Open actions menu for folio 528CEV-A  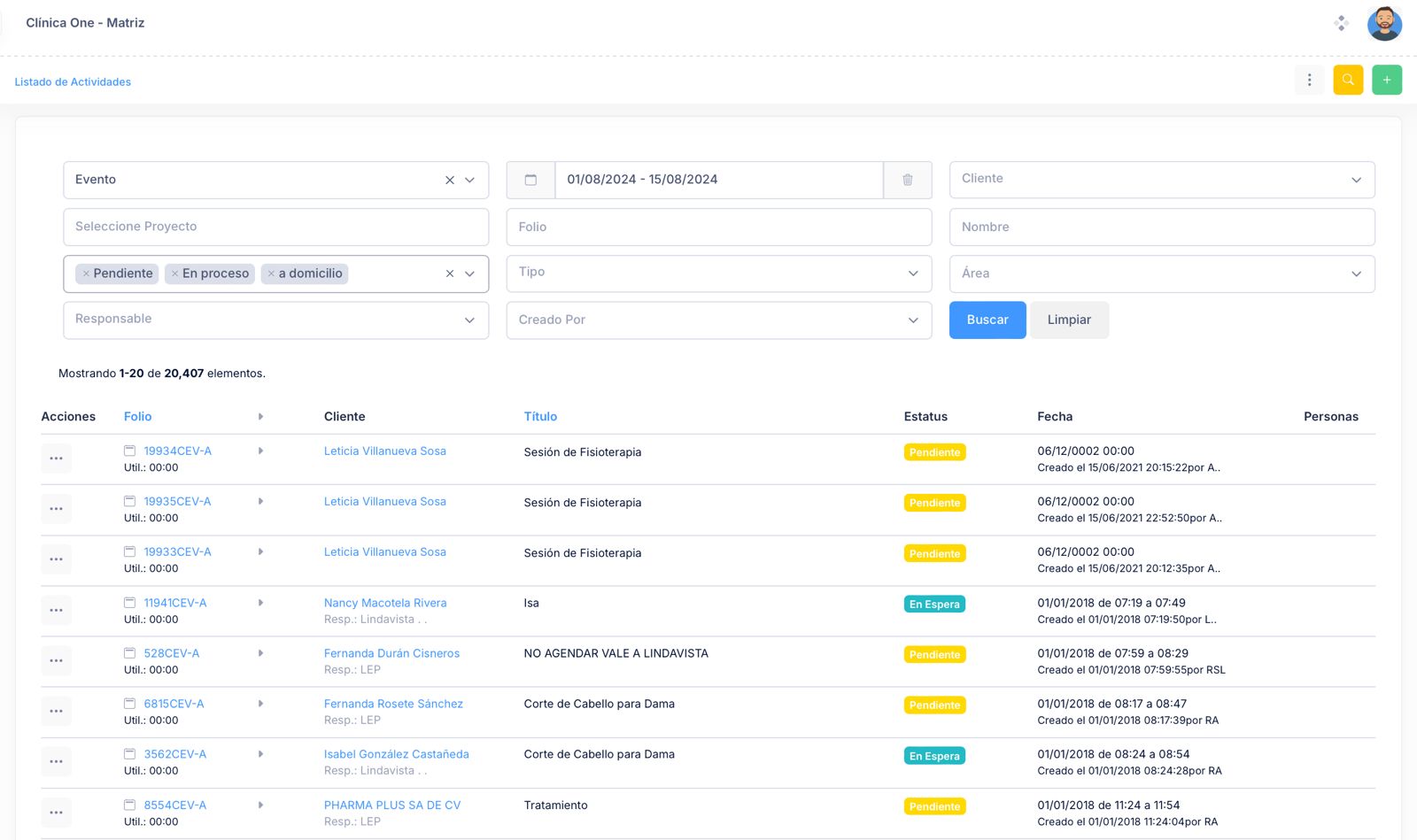pos(56,660)
